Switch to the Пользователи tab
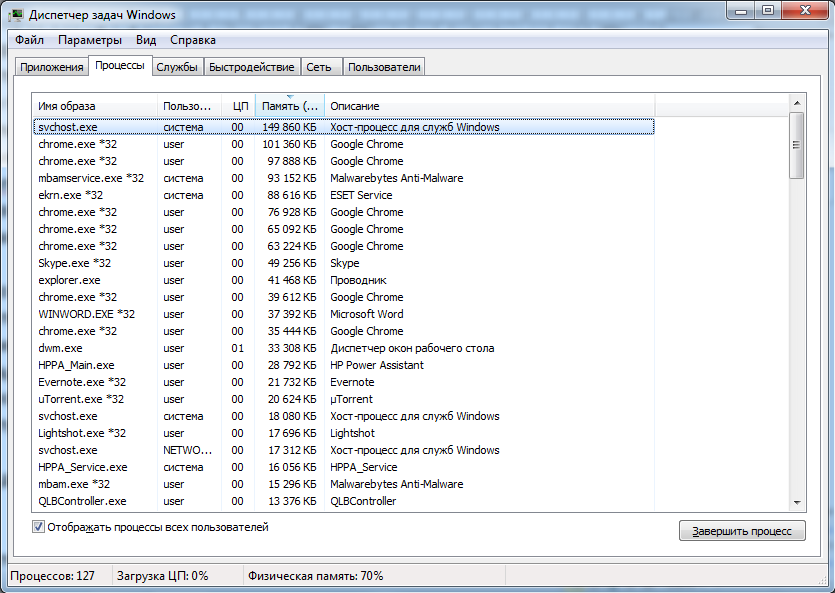The width and height of the screenshot is (835, 593). pos(384,67)
